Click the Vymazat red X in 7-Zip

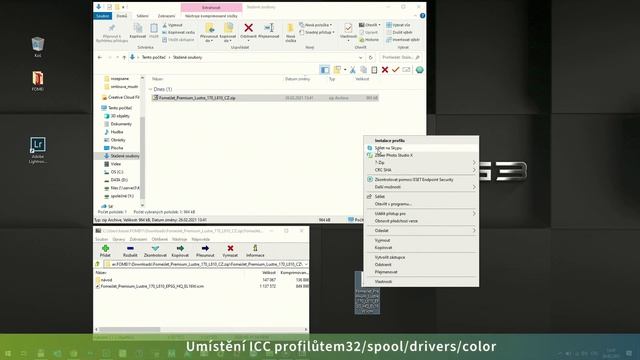coord(230,248)
